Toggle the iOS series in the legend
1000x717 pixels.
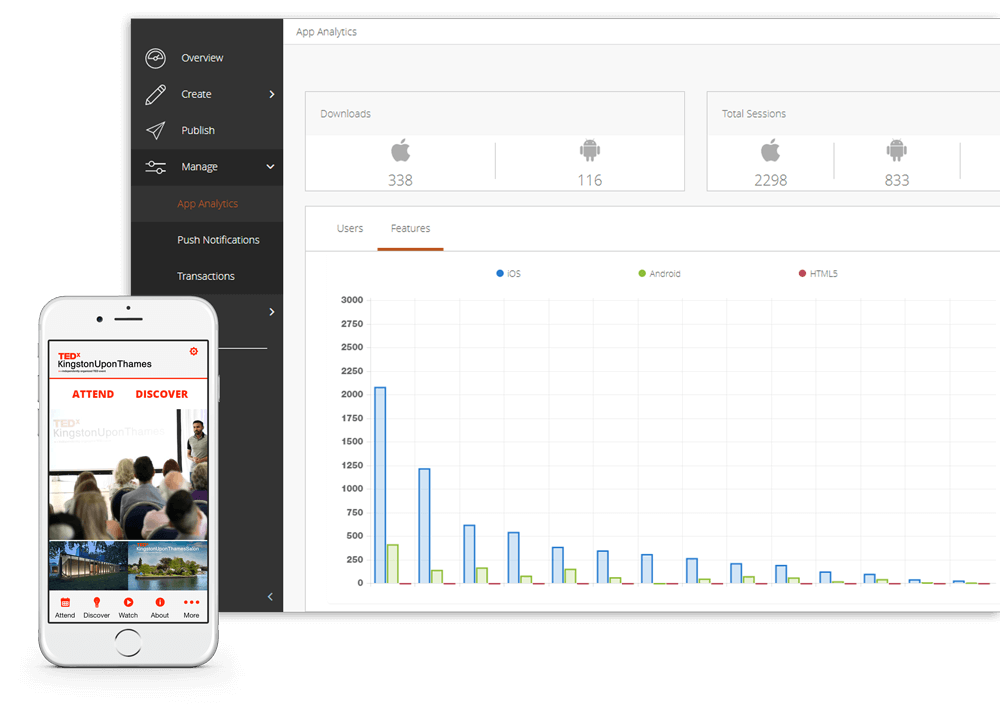click(509, 274)
